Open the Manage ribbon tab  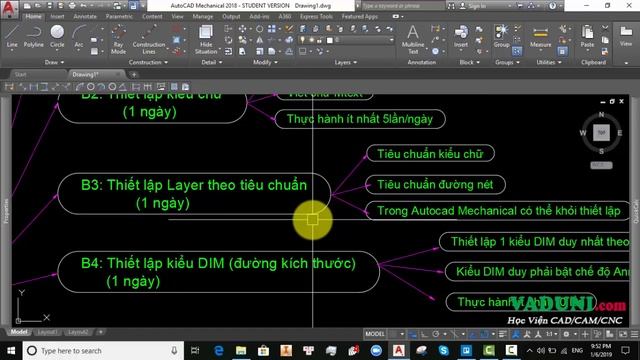pos(203,16)
